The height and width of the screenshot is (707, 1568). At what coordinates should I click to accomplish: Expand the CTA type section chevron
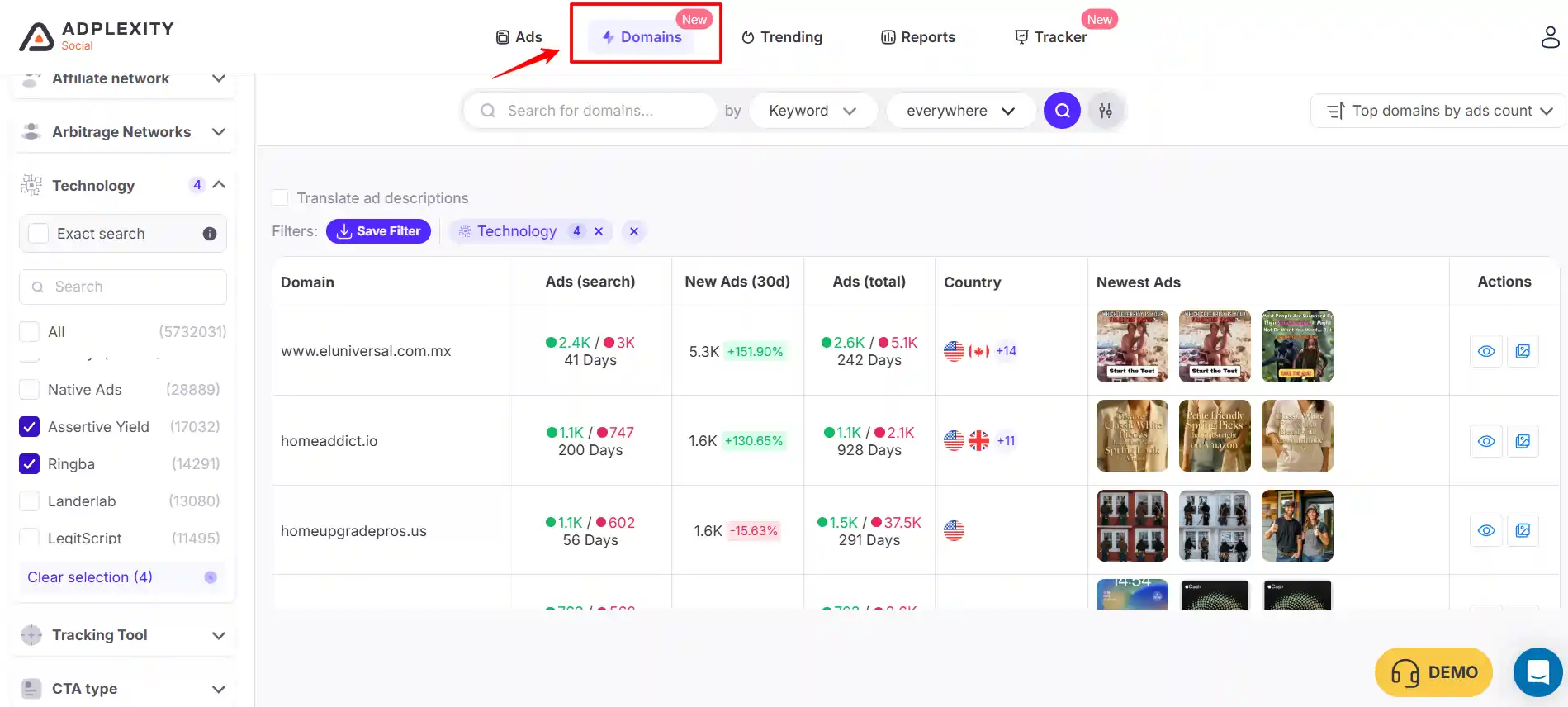pos(219,689)
